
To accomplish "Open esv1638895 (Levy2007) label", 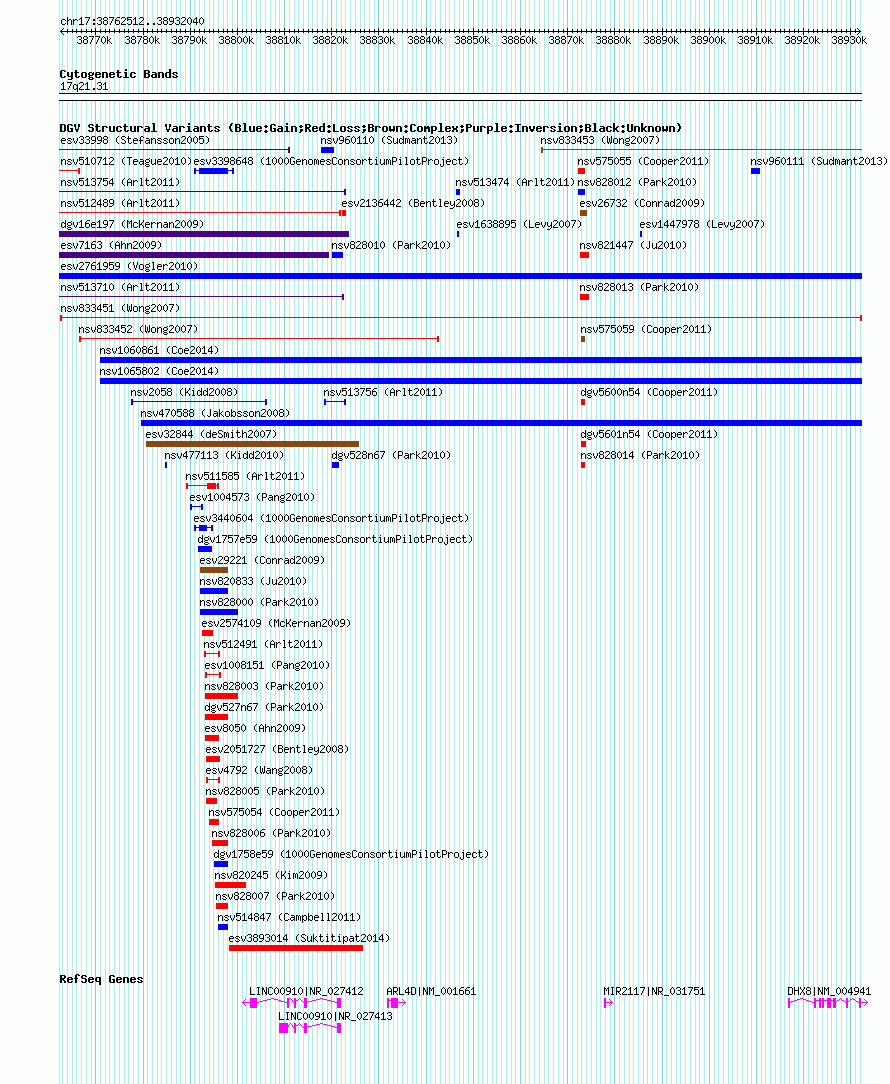I will click(519, 224).
